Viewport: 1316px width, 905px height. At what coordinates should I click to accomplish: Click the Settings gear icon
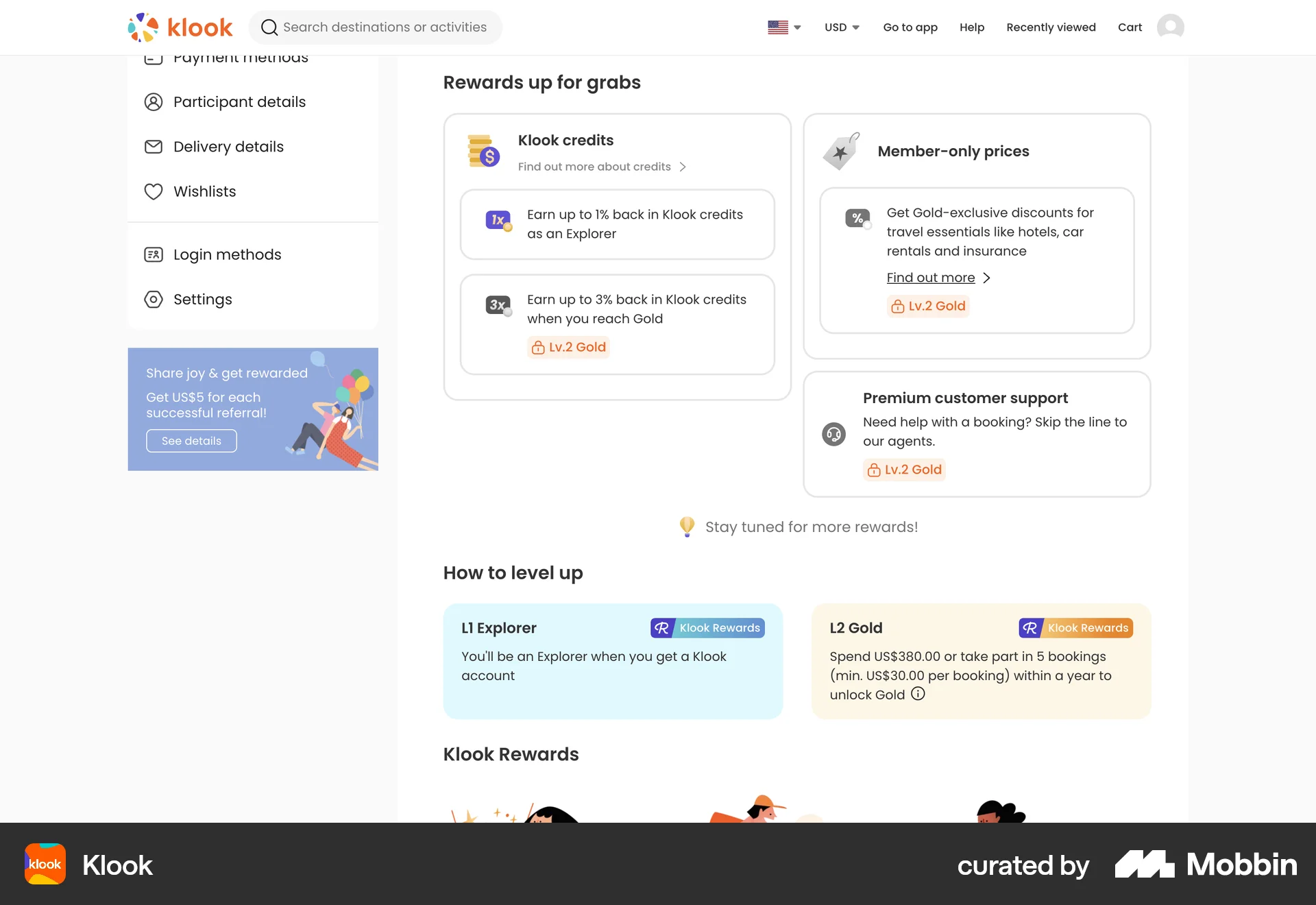(154, 300)
